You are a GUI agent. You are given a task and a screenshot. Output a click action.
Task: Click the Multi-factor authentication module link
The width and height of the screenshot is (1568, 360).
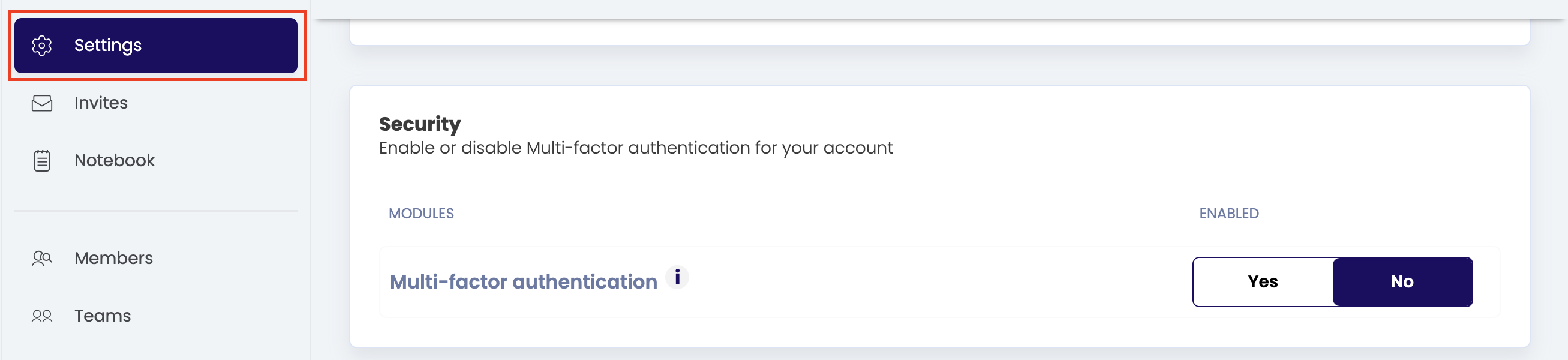pyautogui.click(x=523, y=282)
